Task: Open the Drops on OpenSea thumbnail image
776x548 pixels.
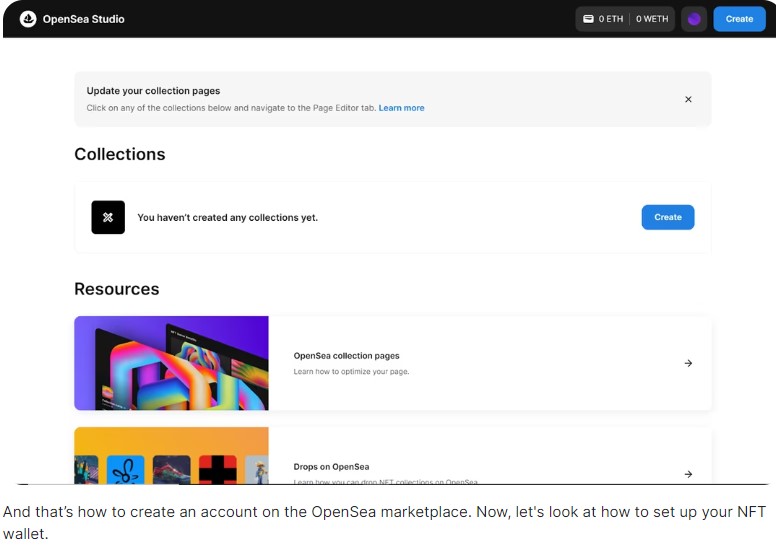Action: [x=171, y=458]
